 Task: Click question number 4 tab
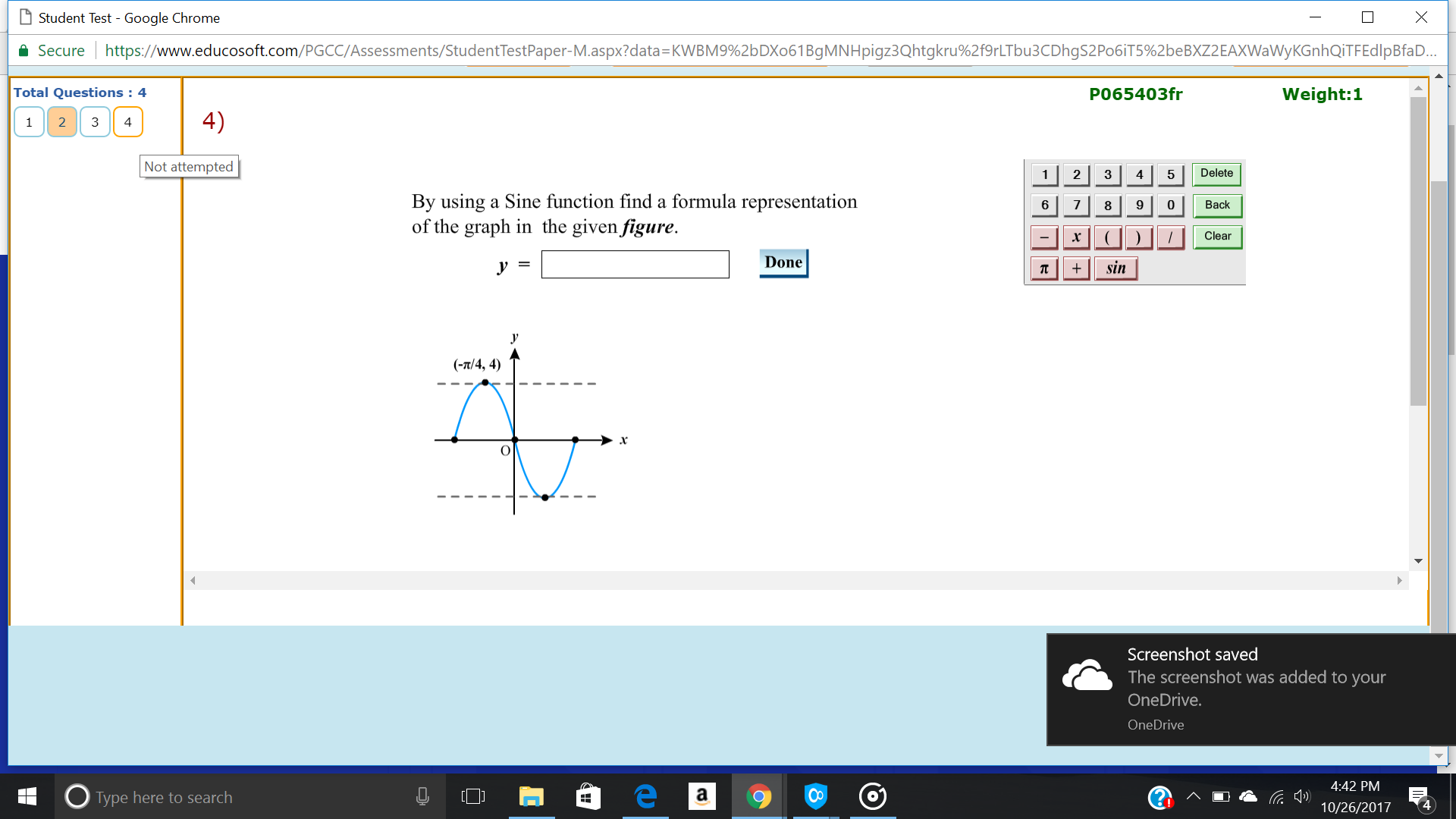[x=127, y=122]
